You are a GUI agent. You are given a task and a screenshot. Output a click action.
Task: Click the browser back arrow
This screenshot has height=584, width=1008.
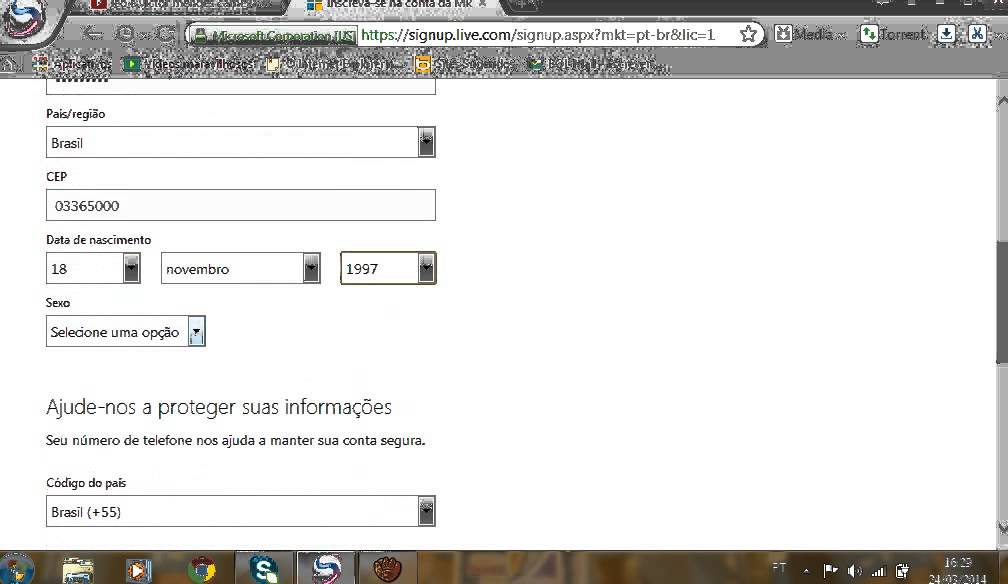click(x=94, y=33)
